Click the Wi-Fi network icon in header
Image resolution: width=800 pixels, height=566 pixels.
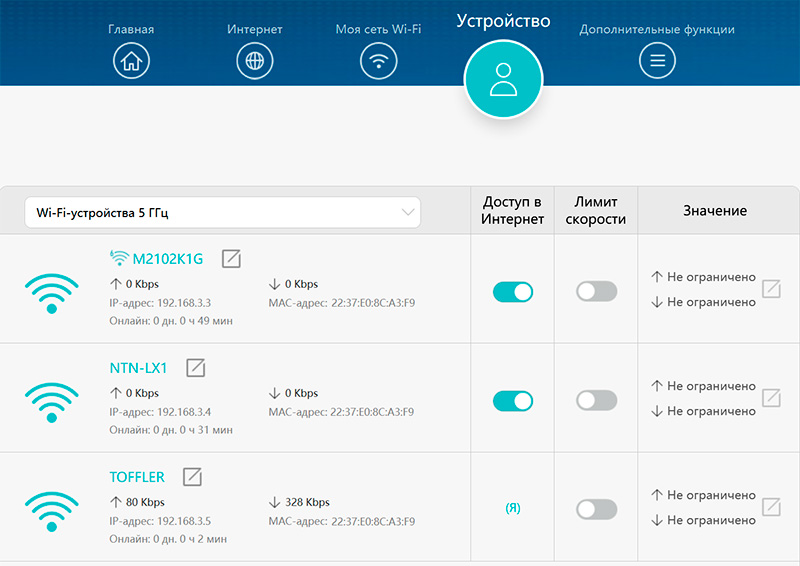coord(378,61)
